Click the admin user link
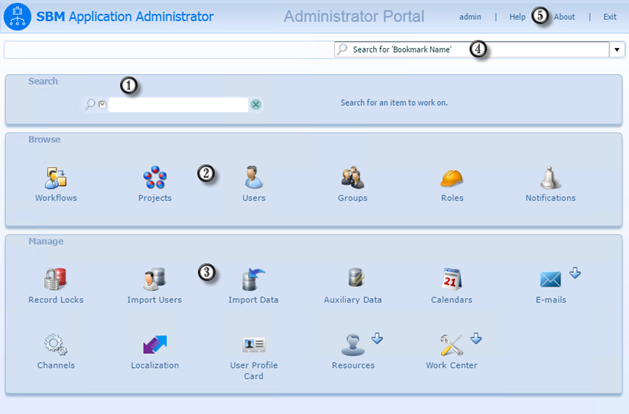 (470, 17)
